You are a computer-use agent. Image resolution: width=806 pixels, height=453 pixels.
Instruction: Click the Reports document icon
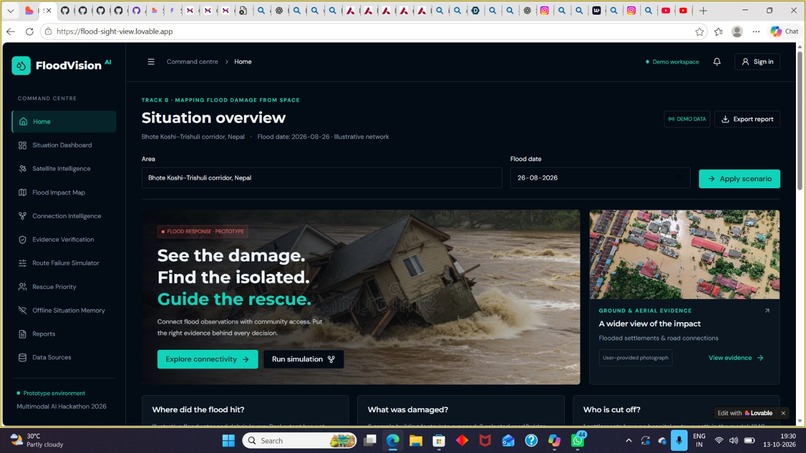pyautogui.click(x=22, y=334)
